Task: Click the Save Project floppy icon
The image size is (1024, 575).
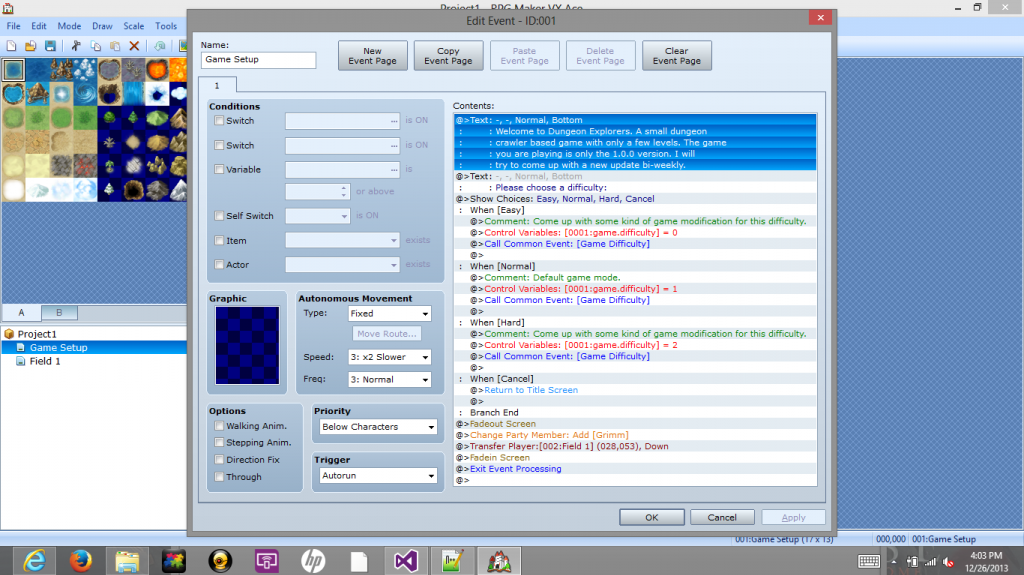Action: (x=48, y=46)
